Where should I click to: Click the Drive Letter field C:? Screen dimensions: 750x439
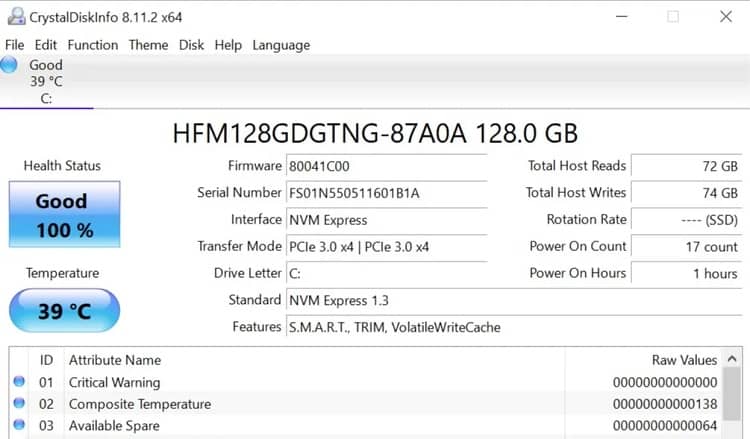(x=386, y=273)
